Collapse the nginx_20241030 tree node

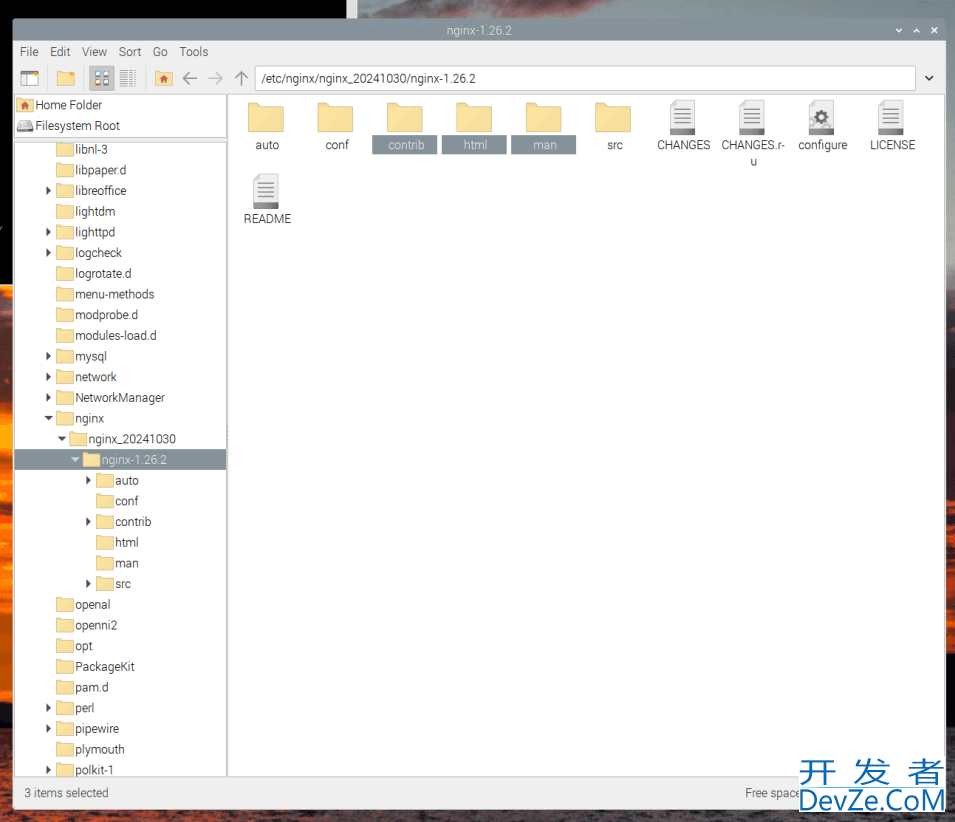pos(62,439)
